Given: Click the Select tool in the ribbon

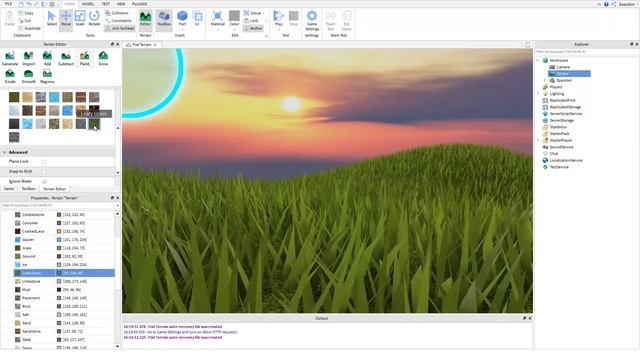Looking at the screenshot, I should (51, 19).
